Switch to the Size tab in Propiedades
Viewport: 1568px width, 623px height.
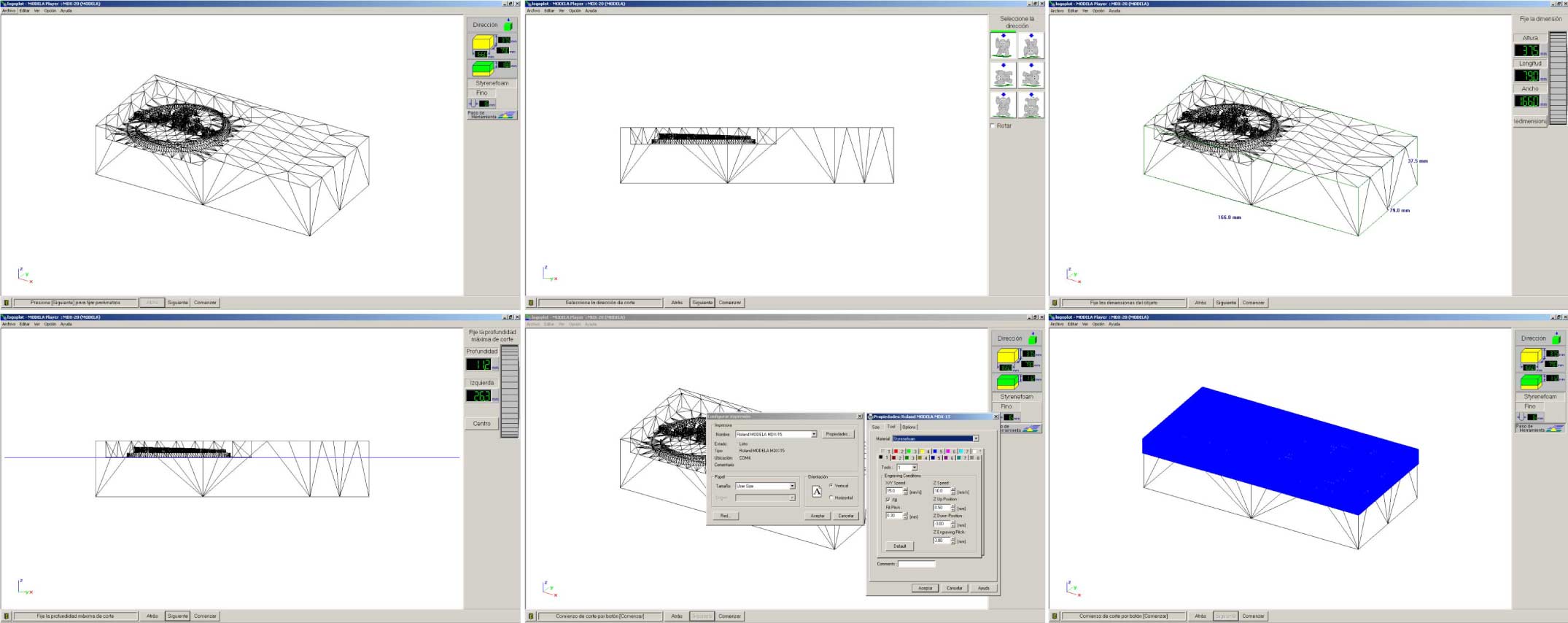(876, 427)
